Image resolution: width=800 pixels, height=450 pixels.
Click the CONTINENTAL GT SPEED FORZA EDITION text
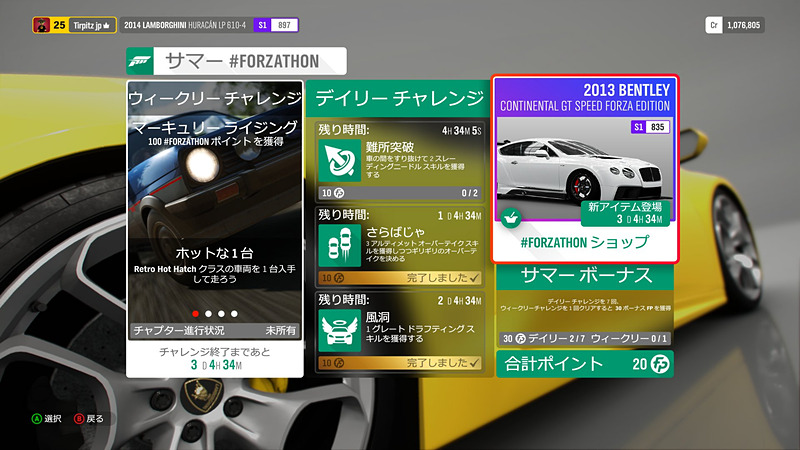click(x=585, y=106)
